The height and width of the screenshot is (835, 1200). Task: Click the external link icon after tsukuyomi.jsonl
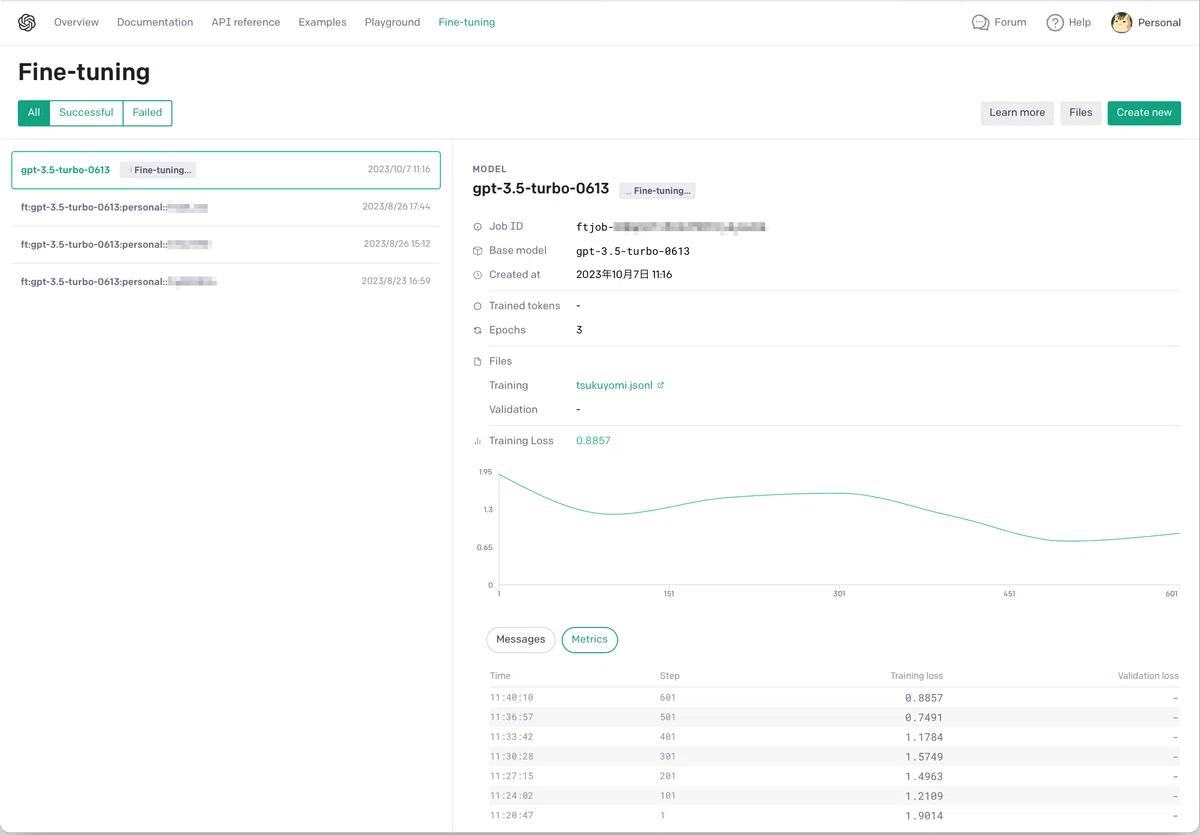click(x=660, y=385)
